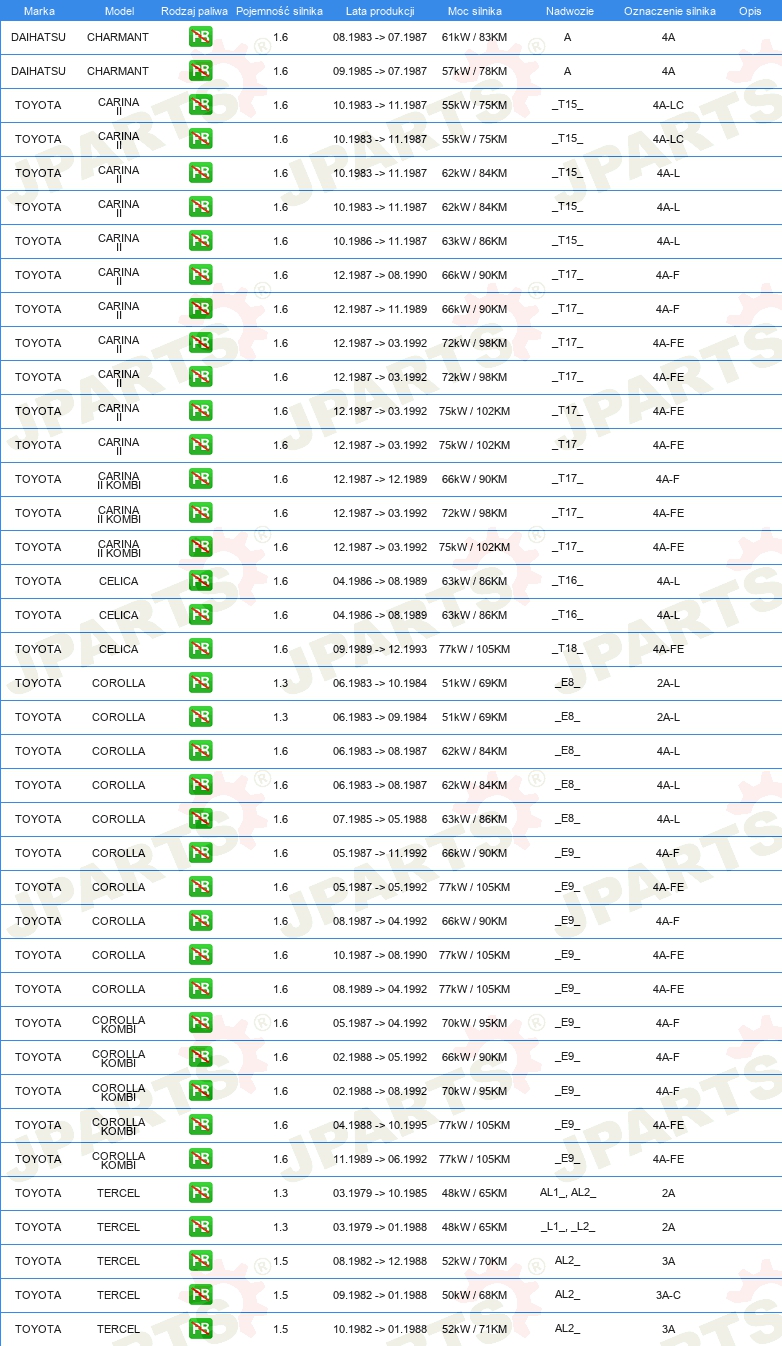Click fuel icon in Carina II 12.1987 -> 08.1990 row
The height and width of the screenshot is (1346, 782).
(x=200, y=275)
